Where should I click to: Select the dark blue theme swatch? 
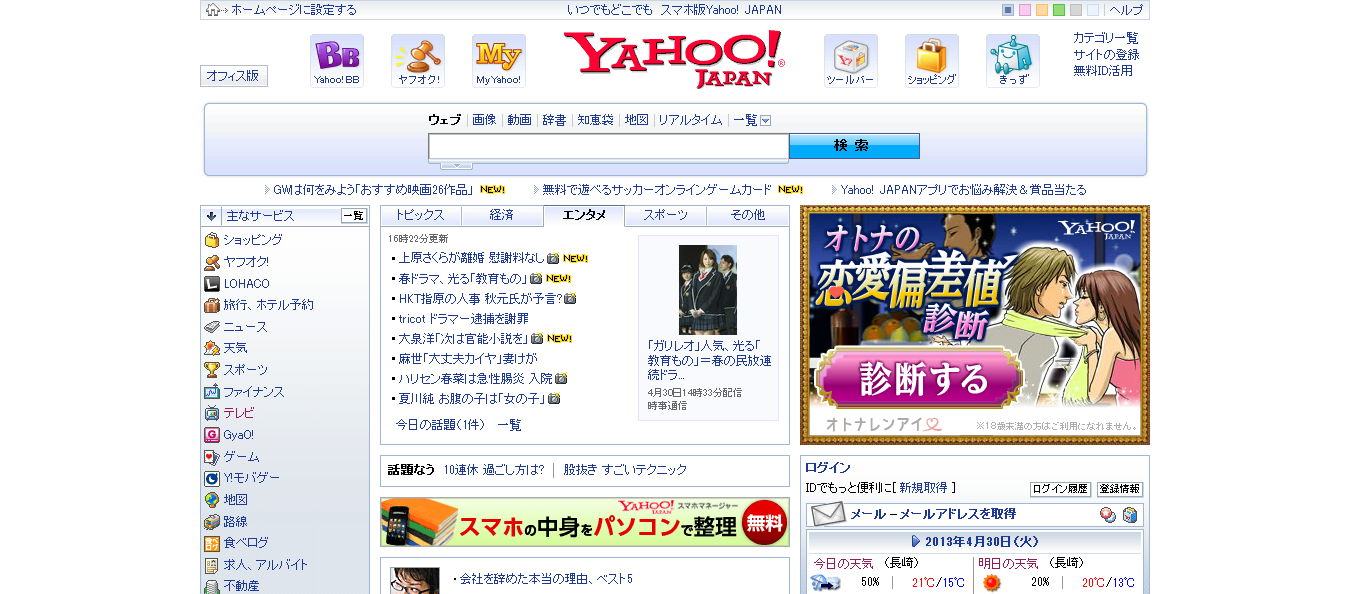point(1008,10)
